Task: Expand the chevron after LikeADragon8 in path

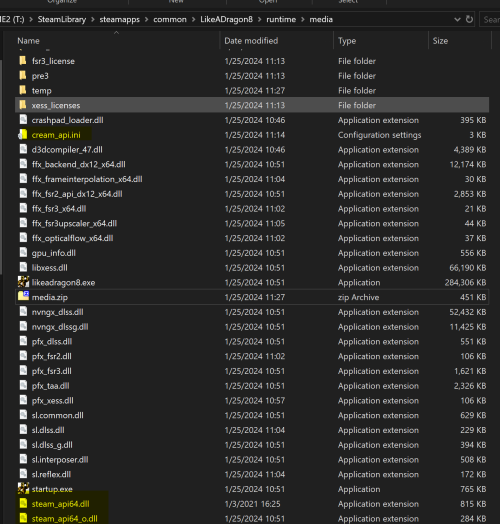Action: coord(259,19)
